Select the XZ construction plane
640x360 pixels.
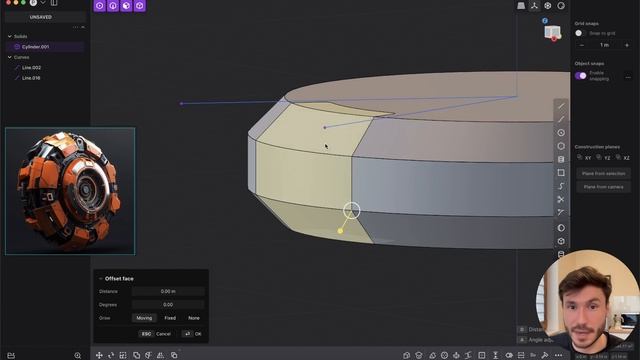[623, 158]
